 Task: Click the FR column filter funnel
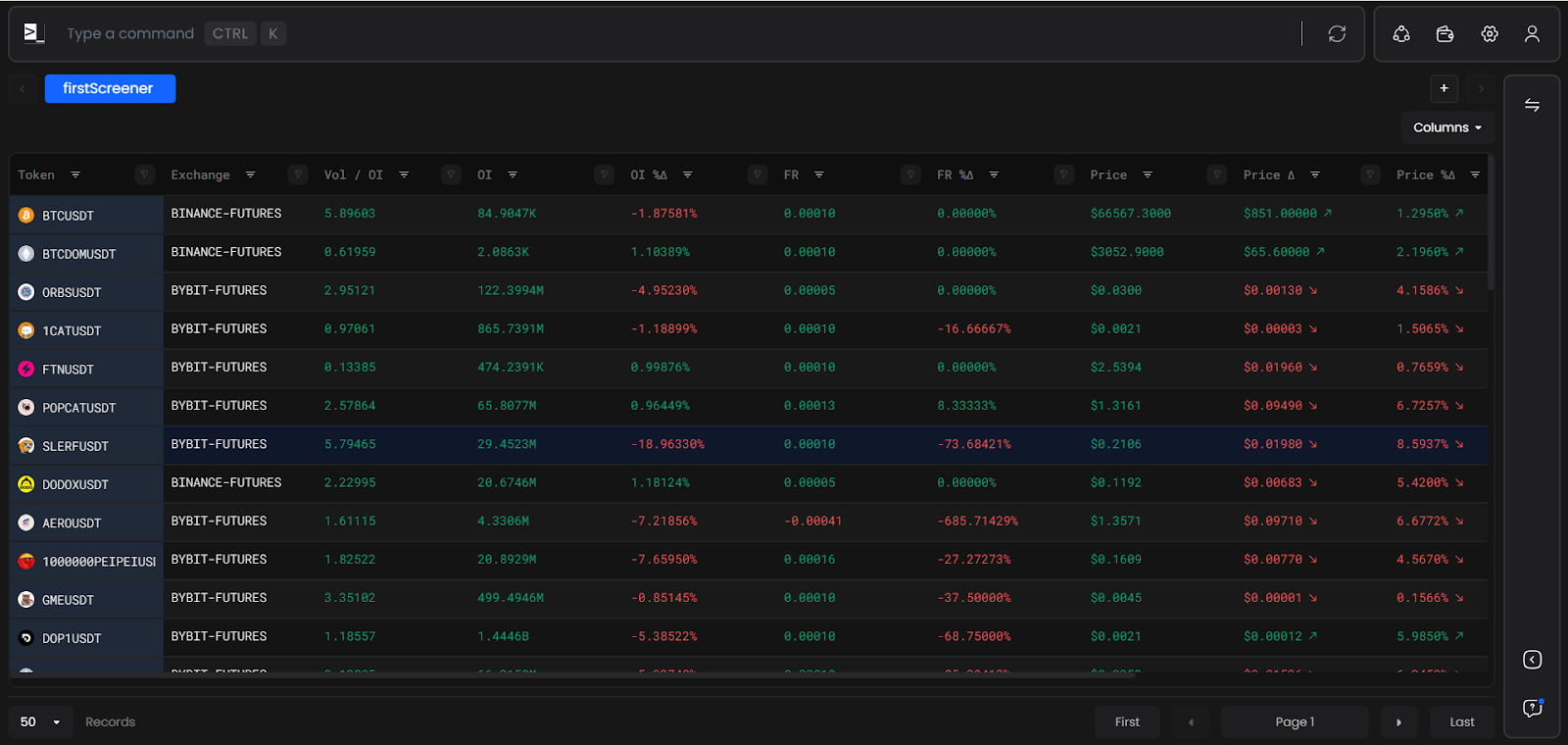pos(910,174)
